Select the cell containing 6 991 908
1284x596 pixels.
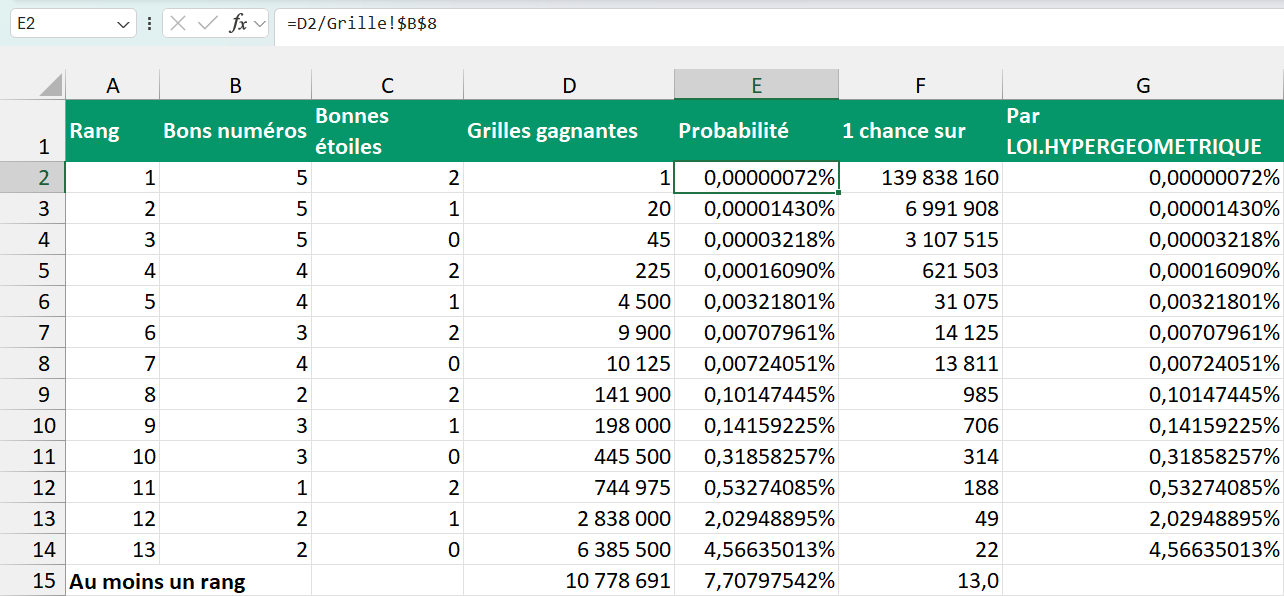tap(920, 209)
